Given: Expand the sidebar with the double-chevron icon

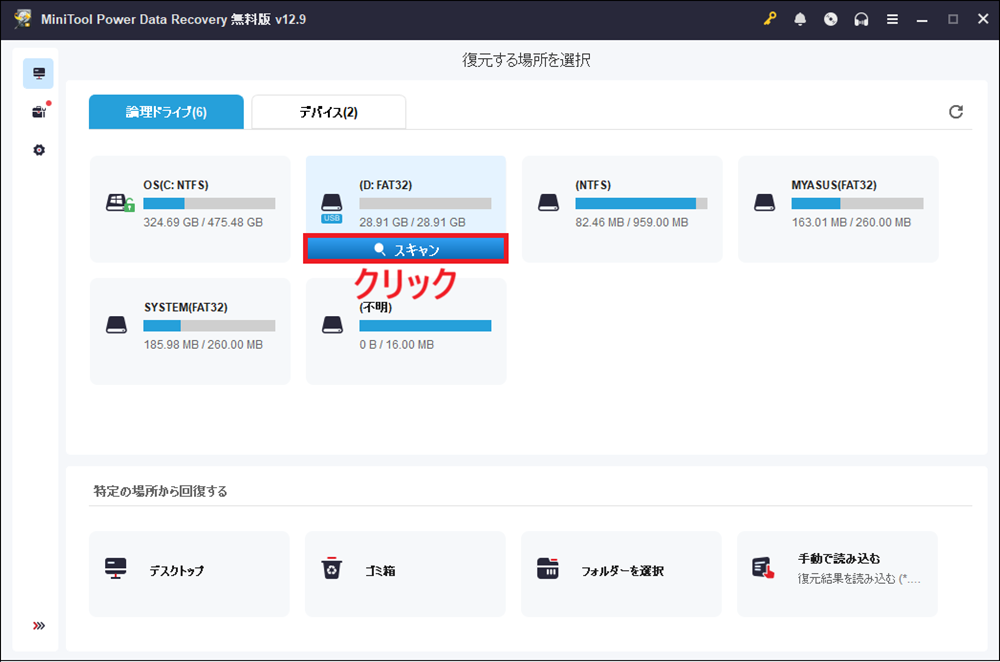Looking at the screenshot, I should click(39, 626).
